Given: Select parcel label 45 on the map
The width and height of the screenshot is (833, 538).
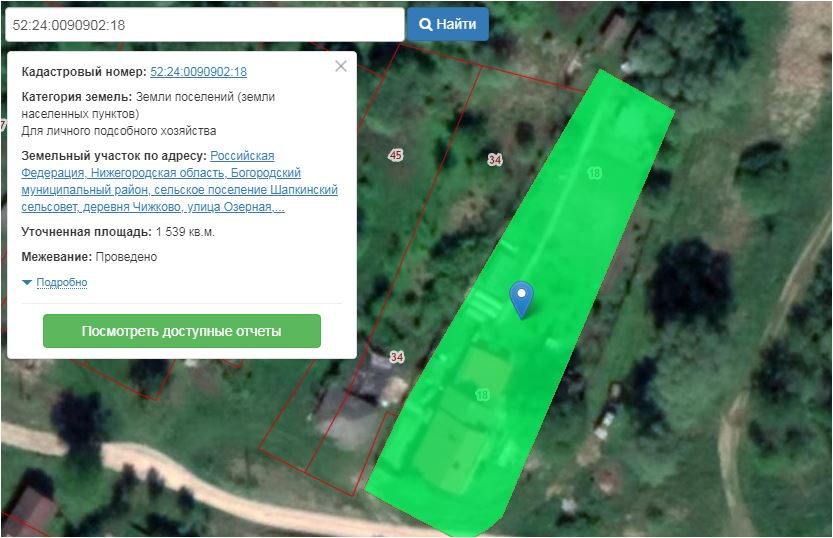Looking at the screenshot, I should [396, 155].
